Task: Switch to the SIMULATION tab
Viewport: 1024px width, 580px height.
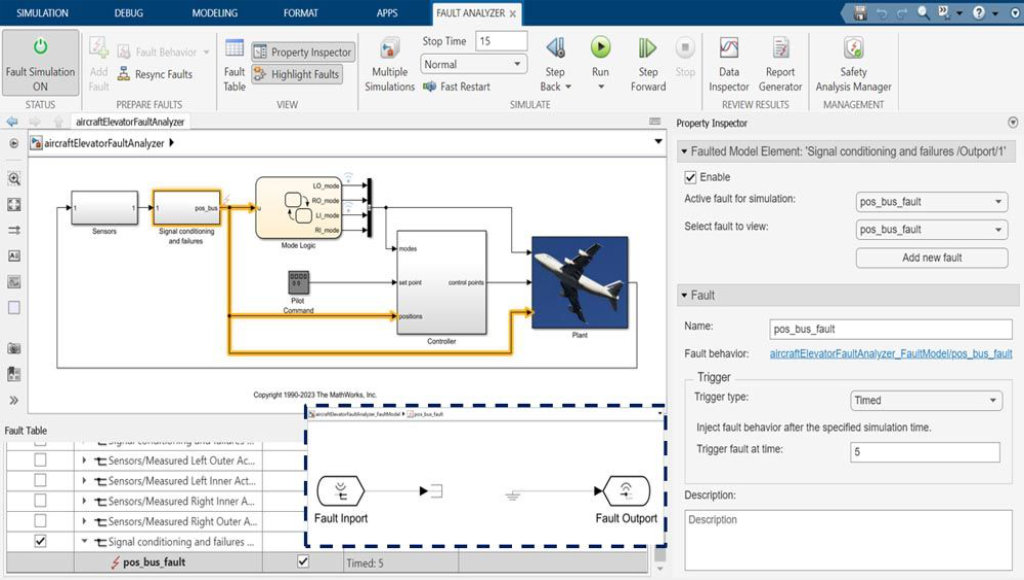Action: (x=42, y=12)
